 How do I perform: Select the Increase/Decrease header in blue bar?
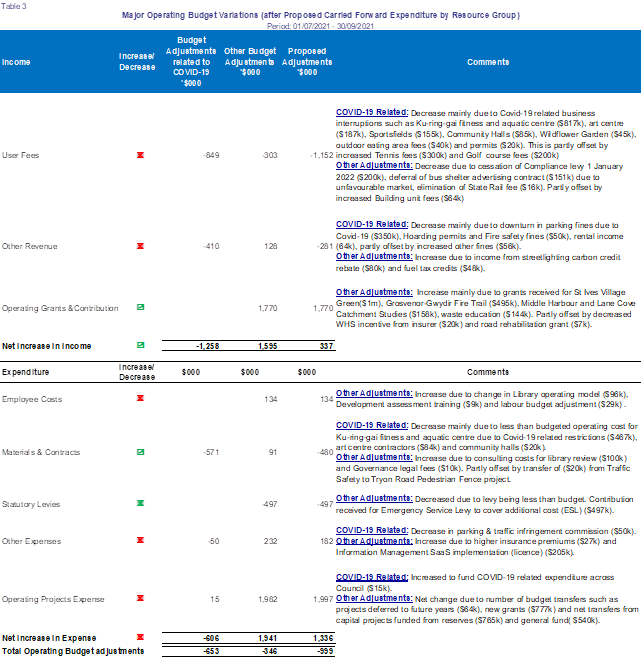pyautogui.click(x=137, y=62)
